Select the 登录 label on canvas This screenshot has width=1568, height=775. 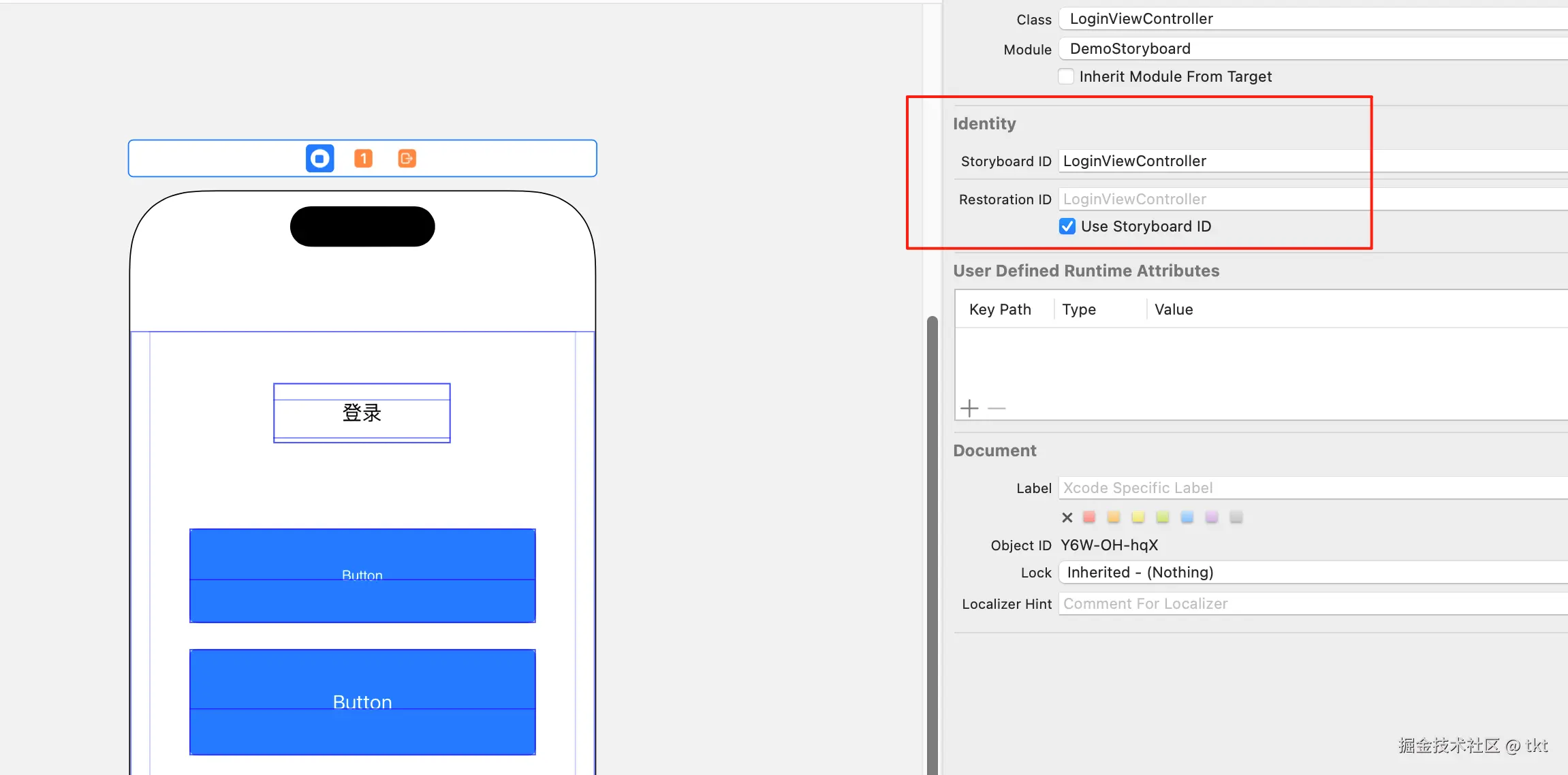coord(362,413)
